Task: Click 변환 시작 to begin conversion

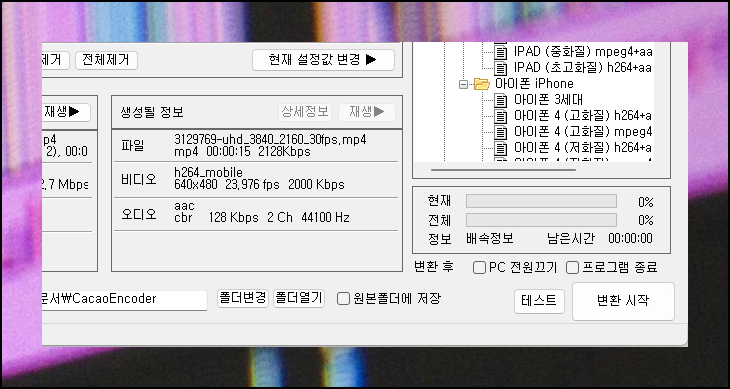Action: click(623, 301)
